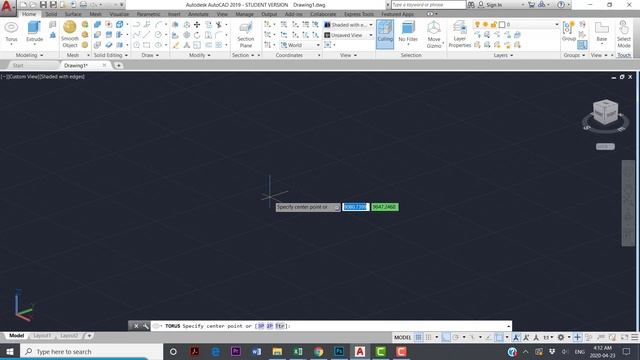
Task: Open Photoshop from the taskbar
Action: (x=339, y=351)
